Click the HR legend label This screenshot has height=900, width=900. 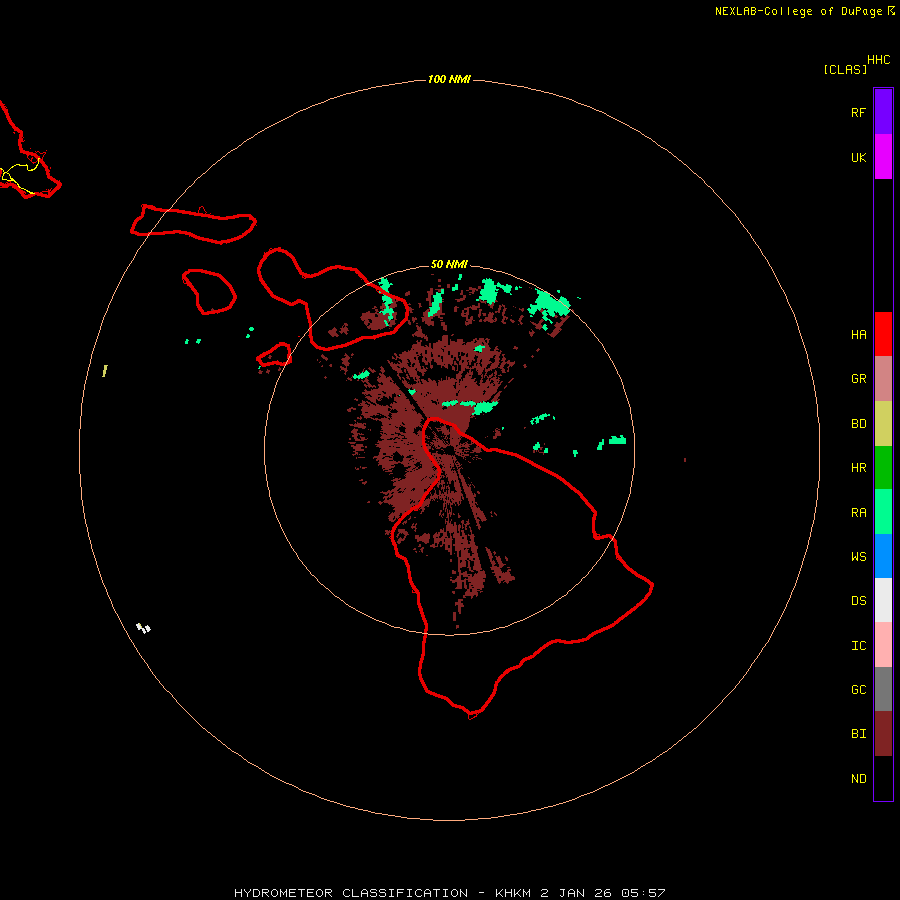coord(858,468)
